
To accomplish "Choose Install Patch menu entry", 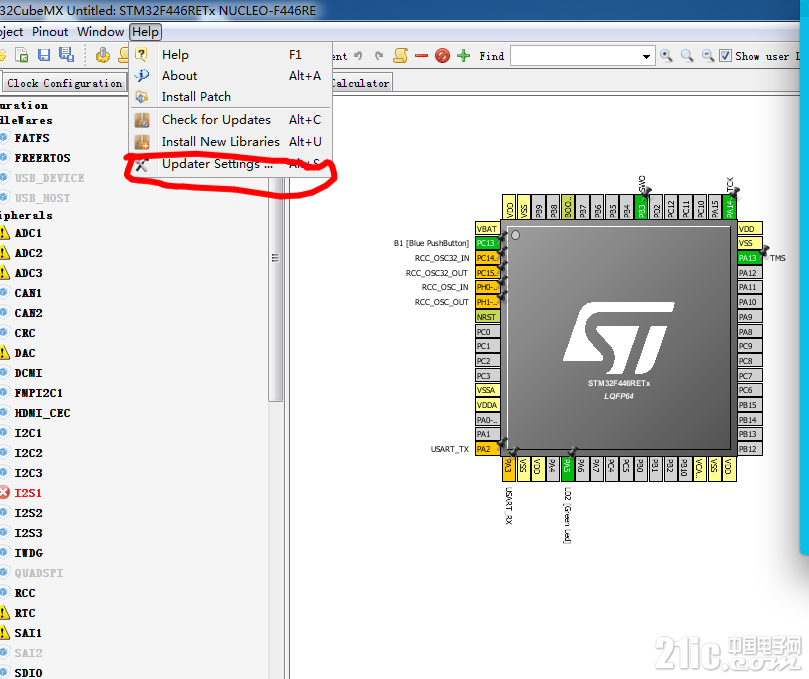I will tap(231, 96).
